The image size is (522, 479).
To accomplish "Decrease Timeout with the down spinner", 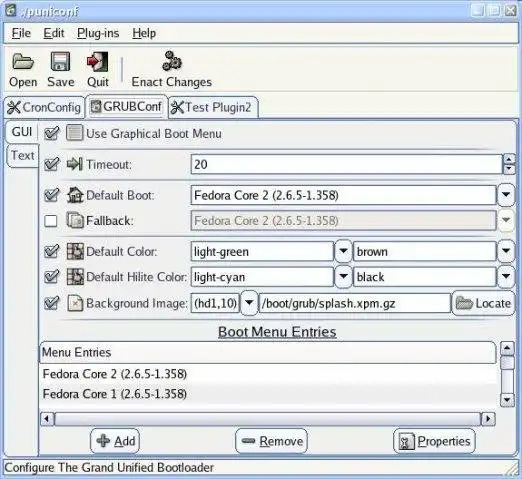I will pyautogui.click(x=509, y=169).
